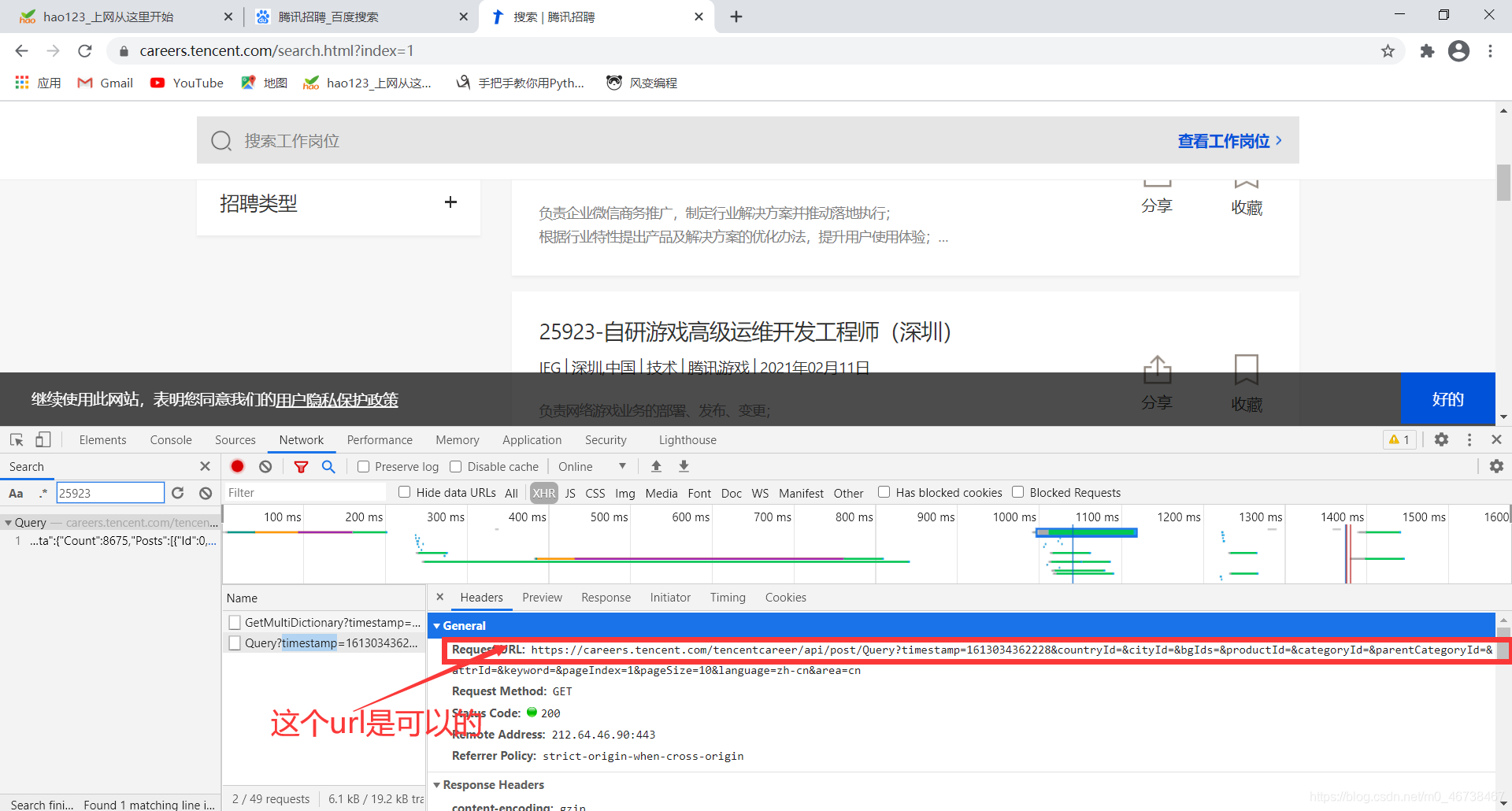Screen dimensions: 1512x811
Task: Open the YouTube bookmark
Action: [187, 83]
